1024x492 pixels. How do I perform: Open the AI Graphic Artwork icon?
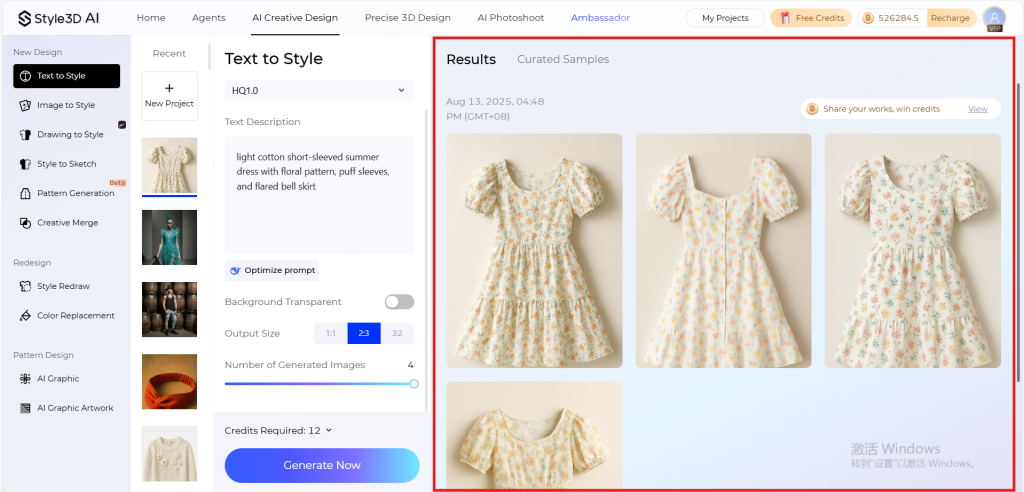point(25,408)
